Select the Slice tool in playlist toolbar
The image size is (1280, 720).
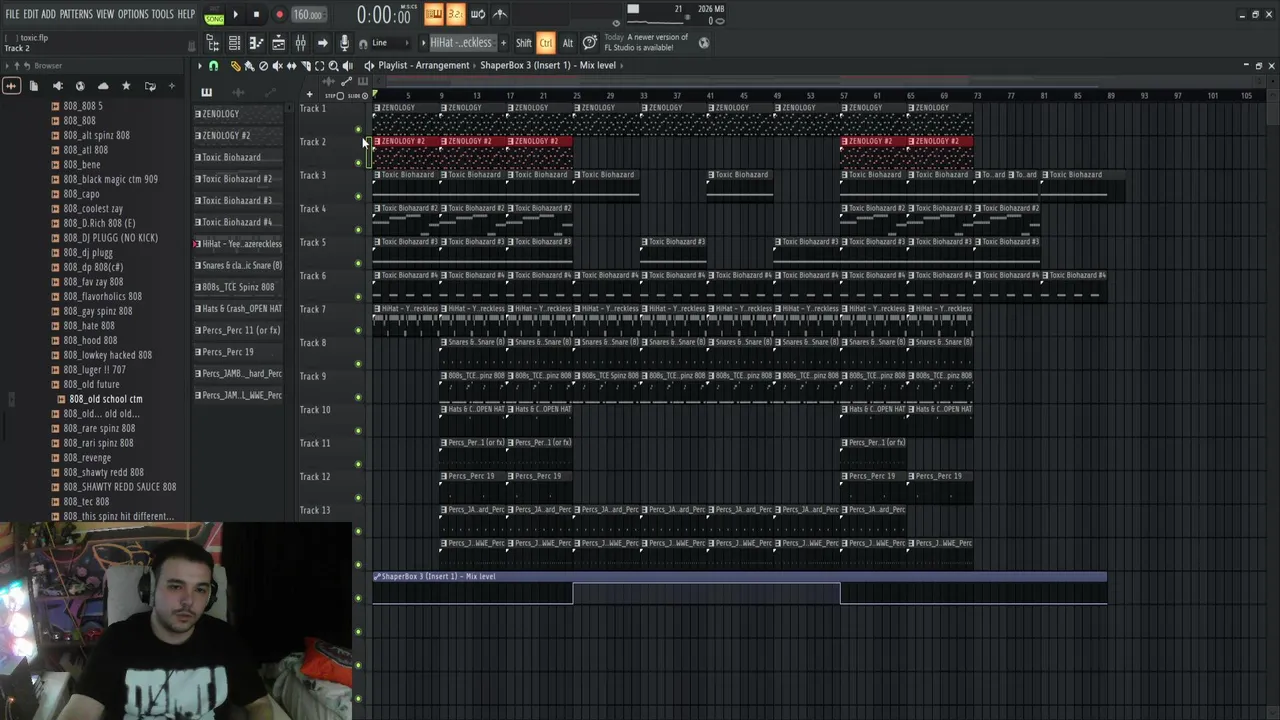[305, 66]
